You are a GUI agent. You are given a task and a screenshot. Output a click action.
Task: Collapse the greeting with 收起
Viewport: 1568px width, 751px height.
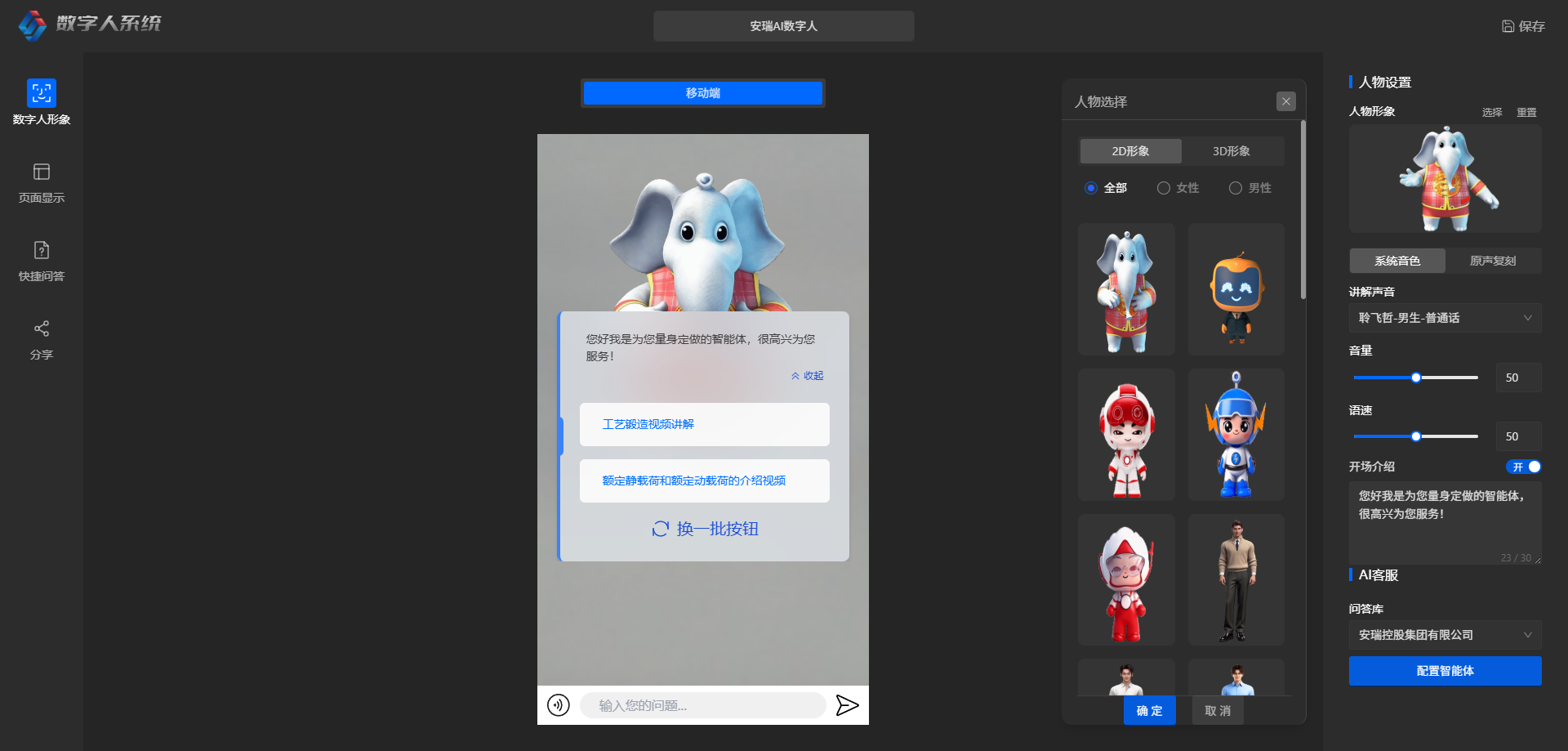(x=808, y=376)
